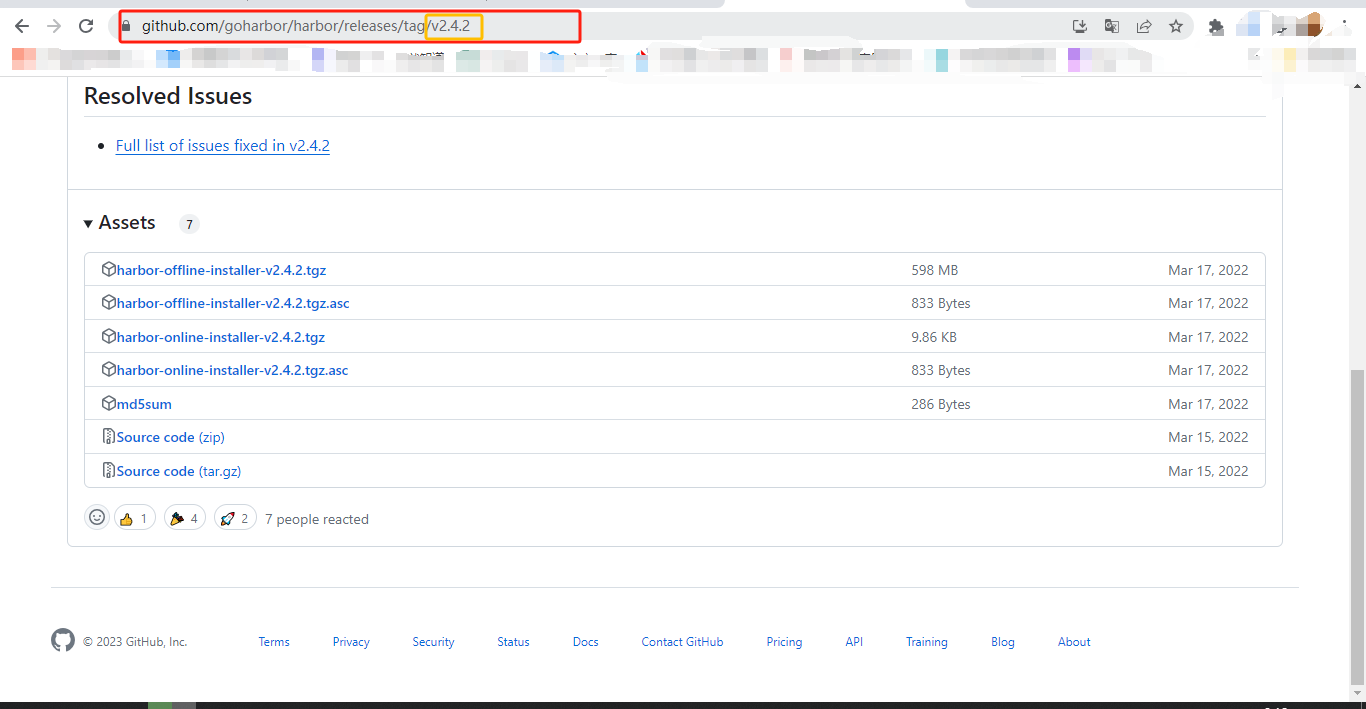Click Mar 17, 2022 date in md5sum row

(x=1208, y=404)
